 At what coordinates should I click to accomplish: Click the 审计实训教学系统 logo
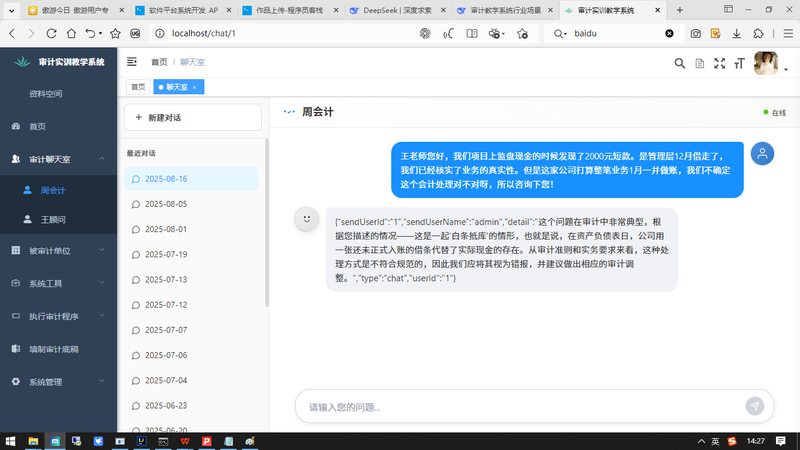pos(59,62)
